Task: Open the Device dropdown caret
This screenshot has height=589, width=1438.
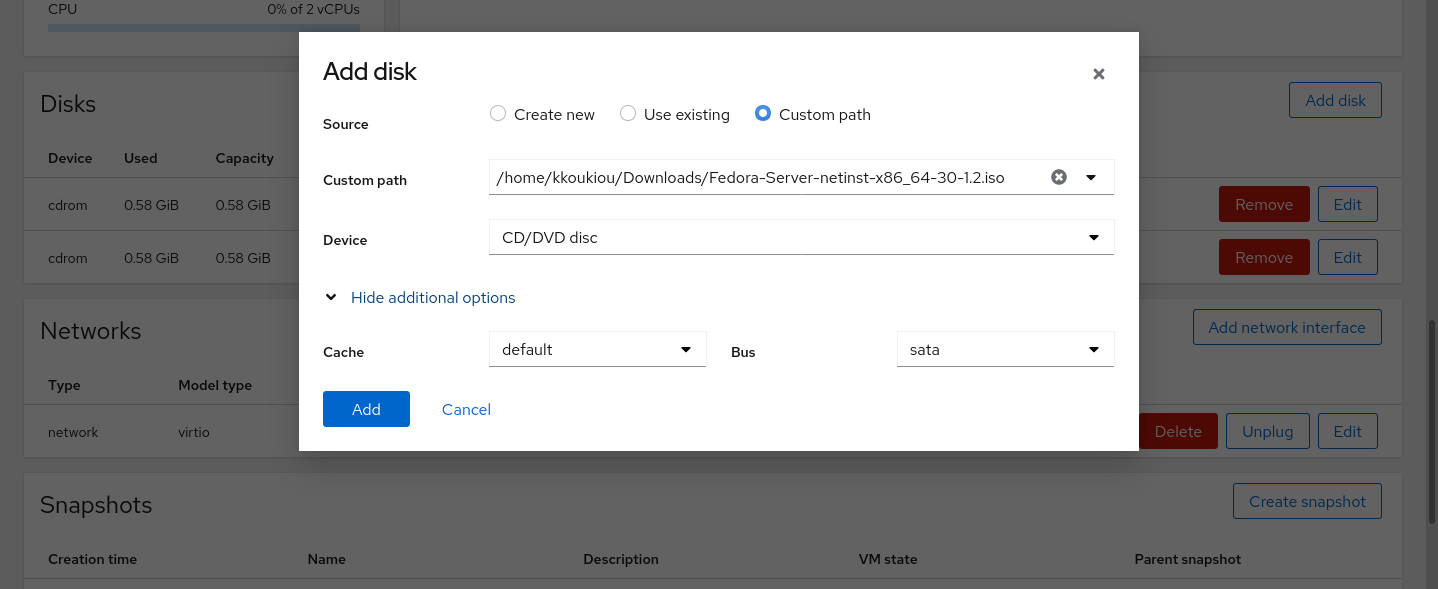Action: click(x=1094, y=237)
